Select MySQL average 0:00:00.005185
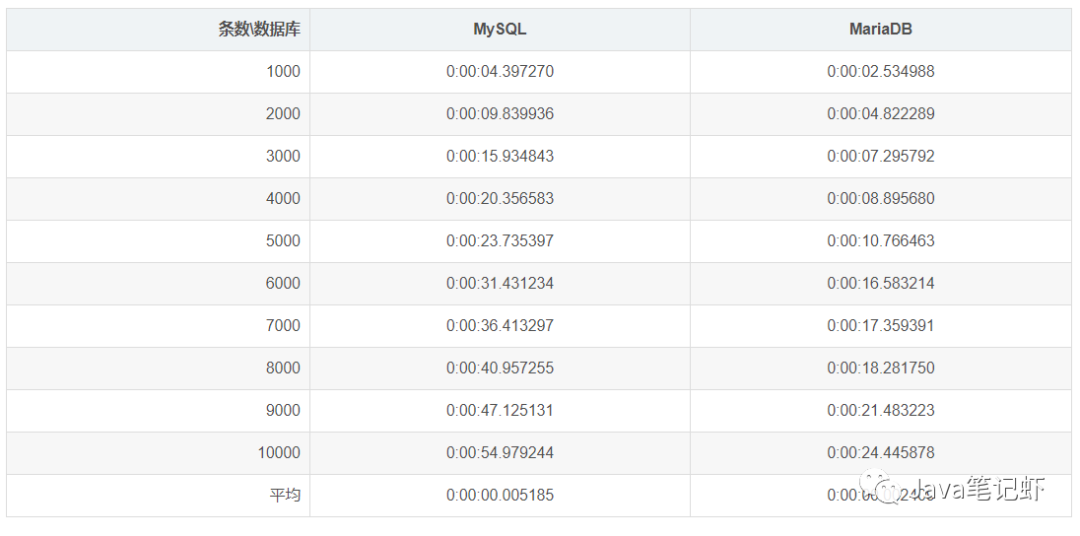Screen dimensions: 1080x536 coord(499,495)
